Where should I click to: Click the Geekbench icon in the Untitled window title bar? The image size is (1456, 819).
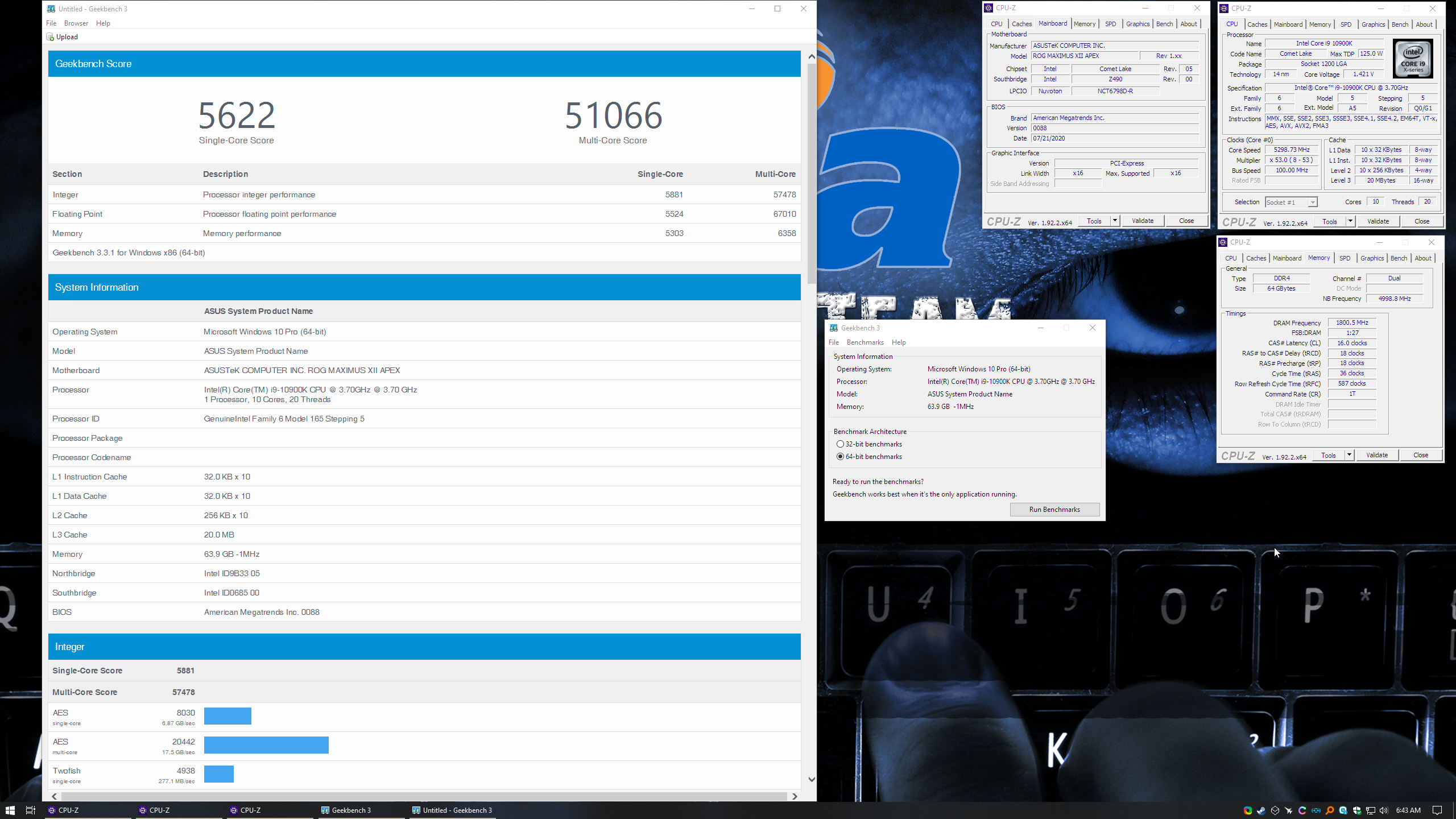coord(51,9)
